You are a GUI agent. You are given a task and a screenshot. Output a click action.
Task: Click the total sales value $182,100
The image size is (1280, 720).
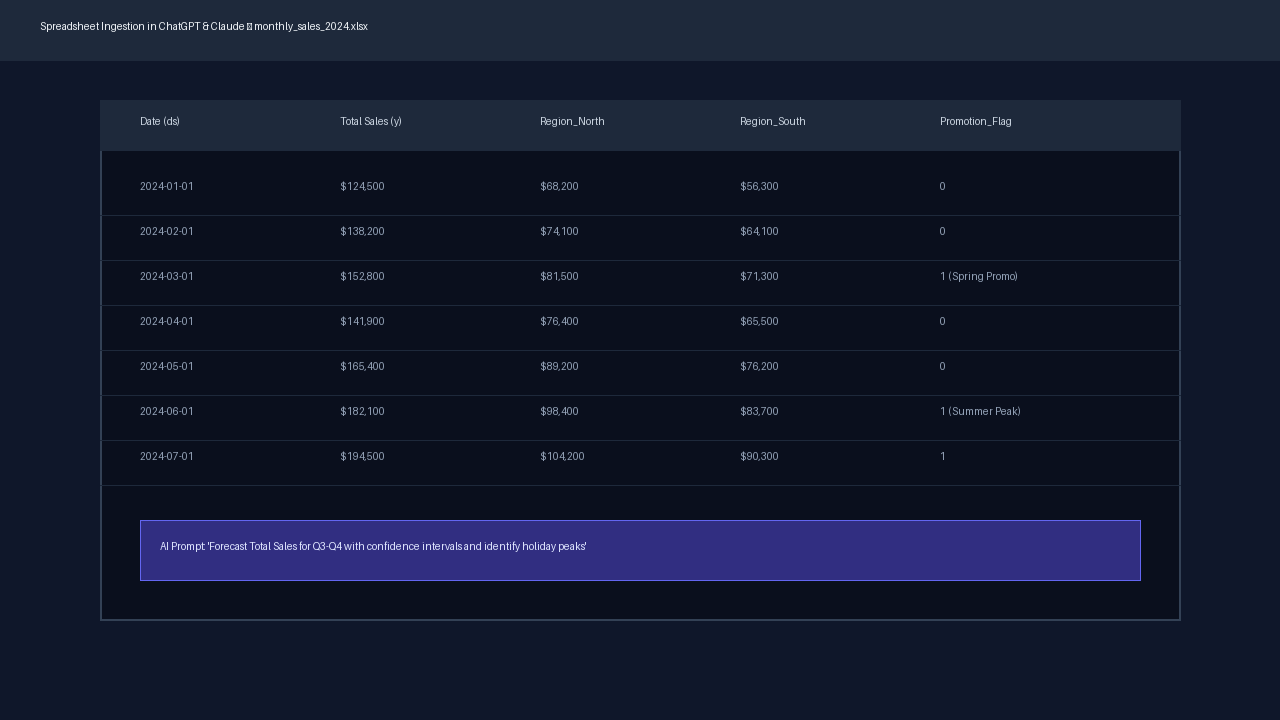coord(362,411)
